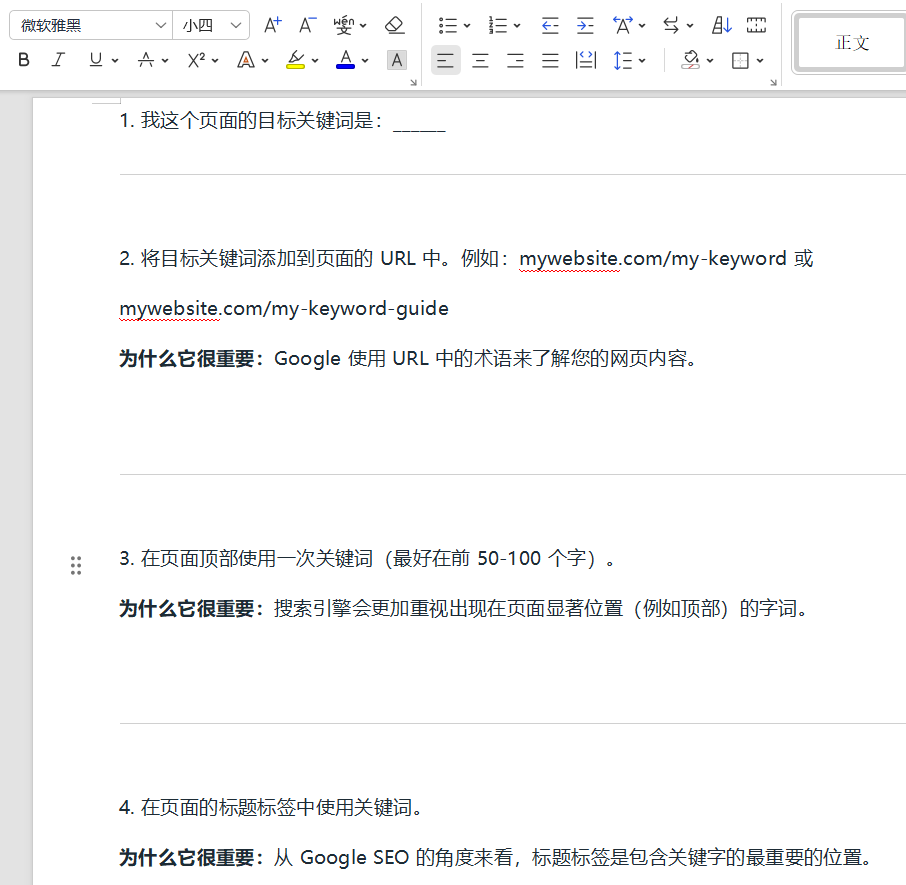Click the mywebsite.com/my-keyword-guide text
This screenshot has height=885, width=906.
pyautogui.click(x=284, y=308)
